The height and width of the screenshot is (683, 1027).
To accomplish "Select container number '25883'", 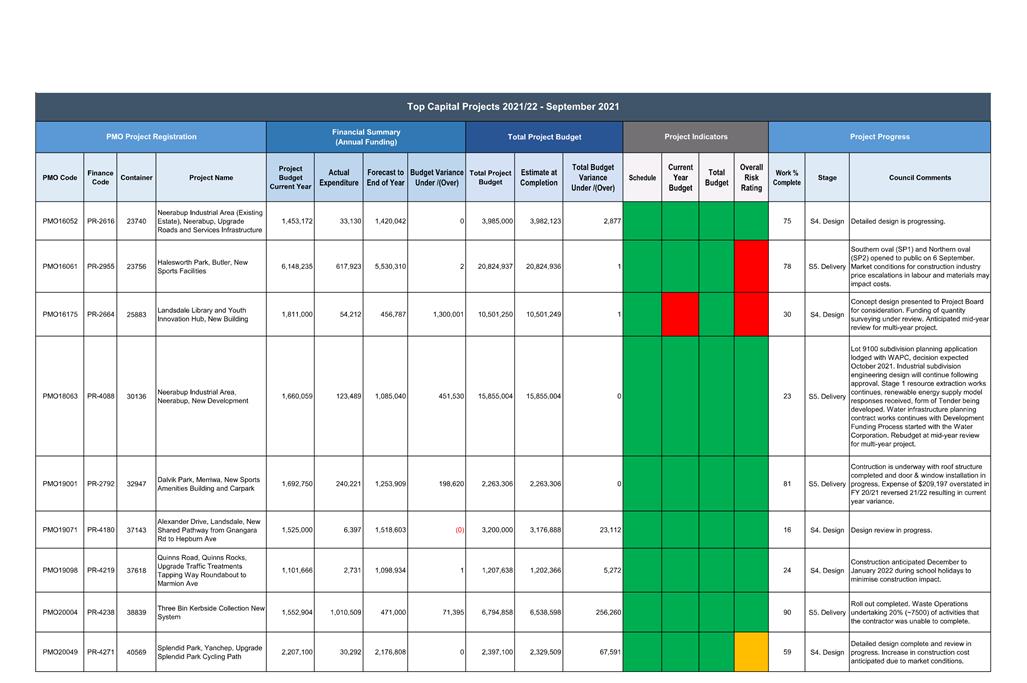I will 136,314.
